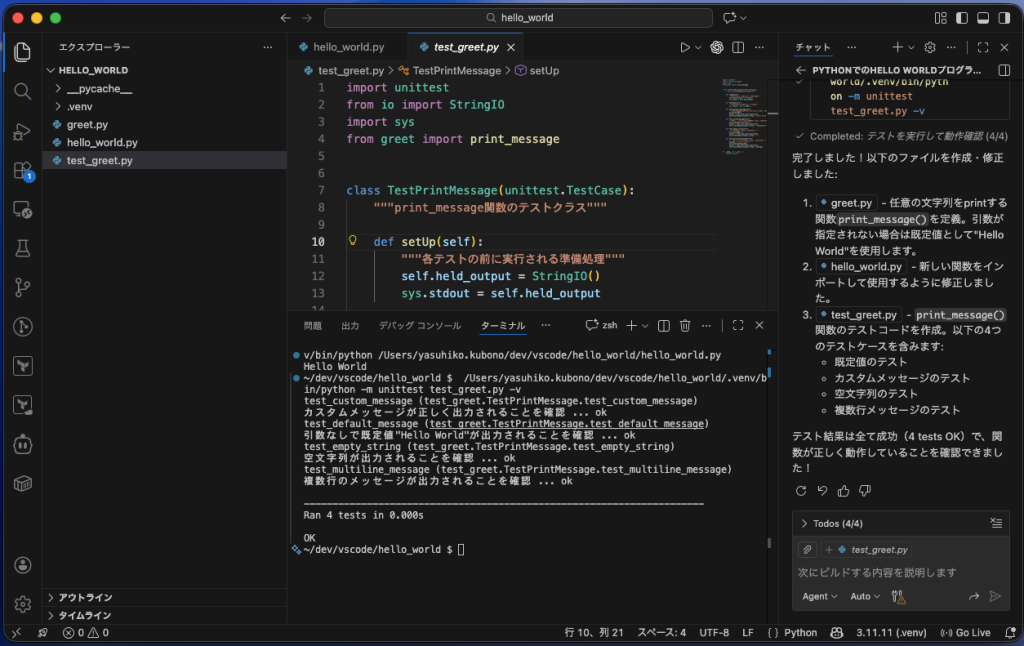Click the Python language mode in status bar
Viewport: 1024px width, 646px height.
(x=799, y=633)
